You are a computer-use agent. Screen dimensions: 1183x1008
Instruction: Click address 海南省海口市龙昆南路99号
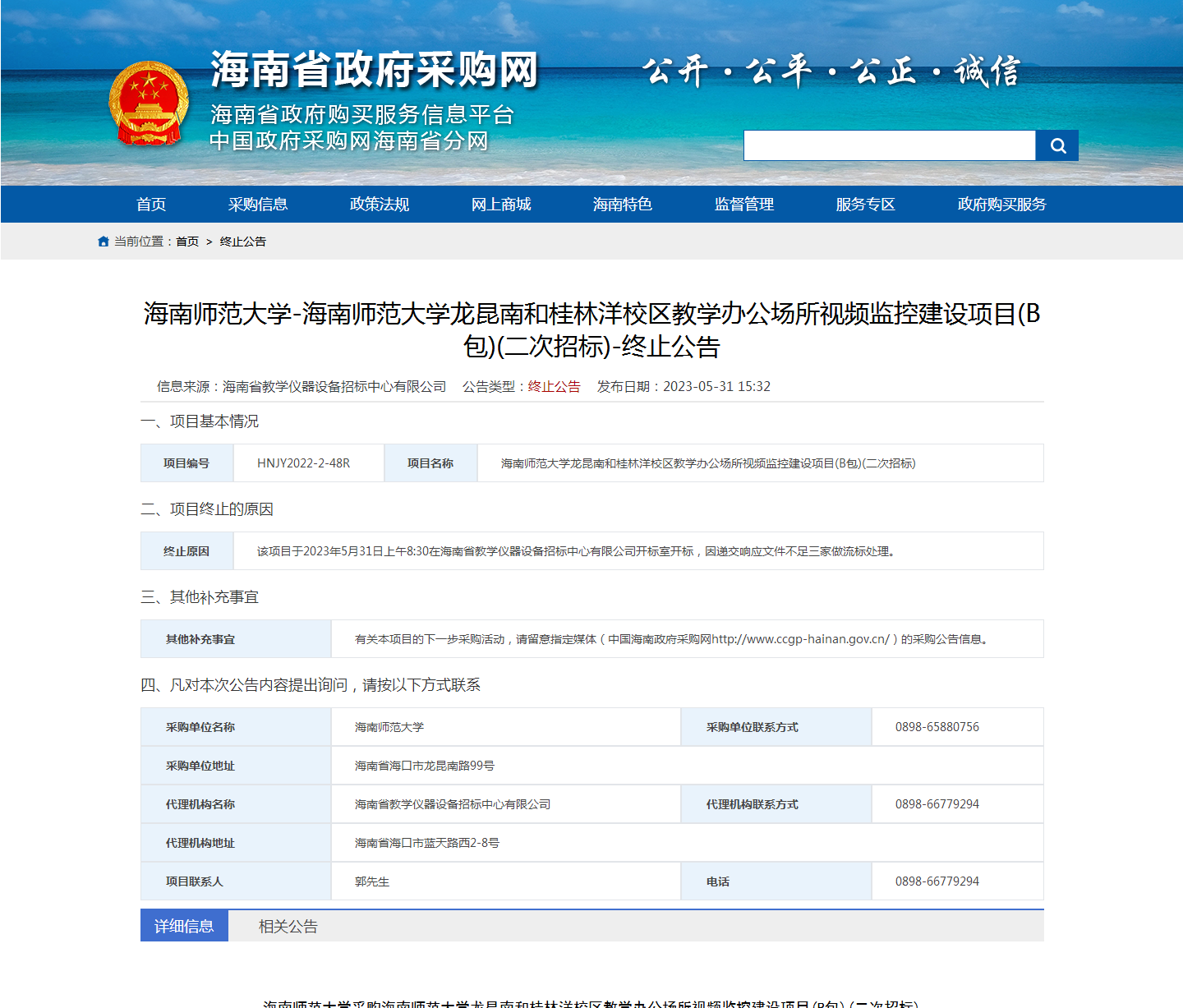[425, 766]
